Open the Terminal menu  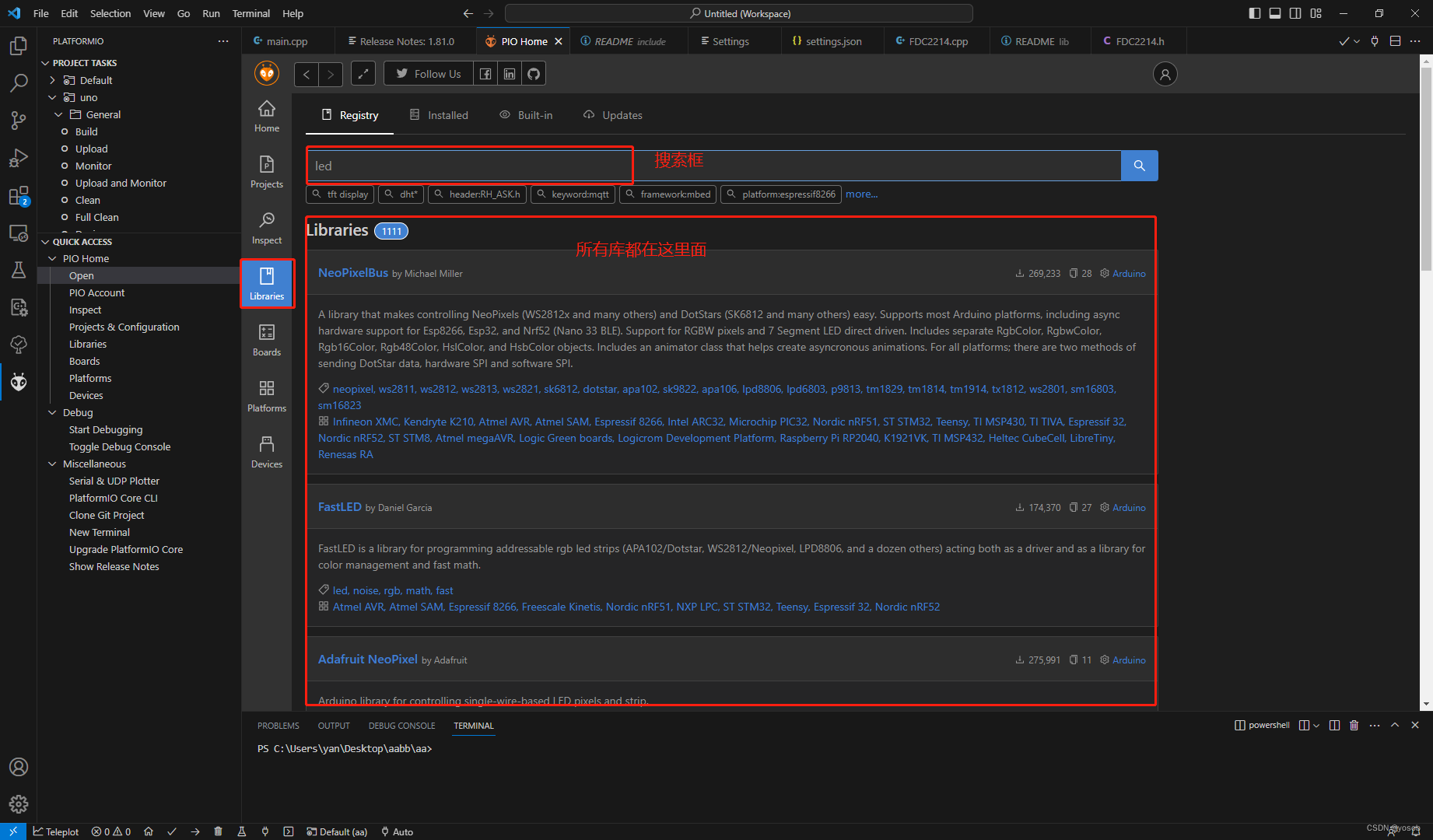[251, 13]
